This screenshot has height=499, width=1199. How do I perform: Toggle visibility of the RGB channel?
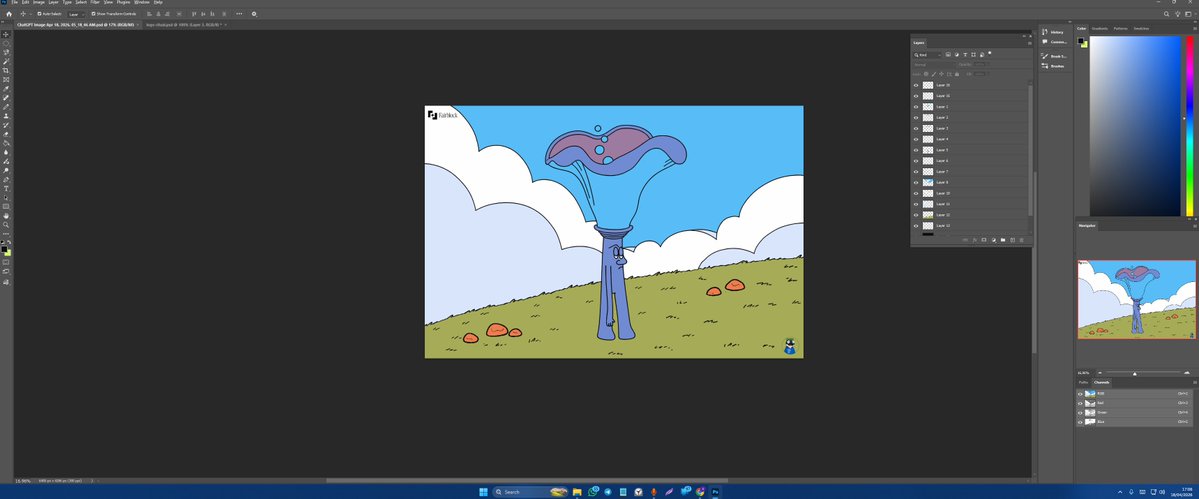(1080, 394)
